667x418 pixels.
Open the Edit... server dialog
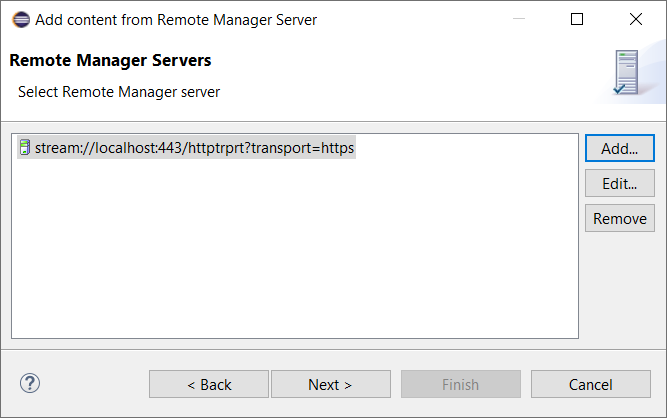pos(619,184)
